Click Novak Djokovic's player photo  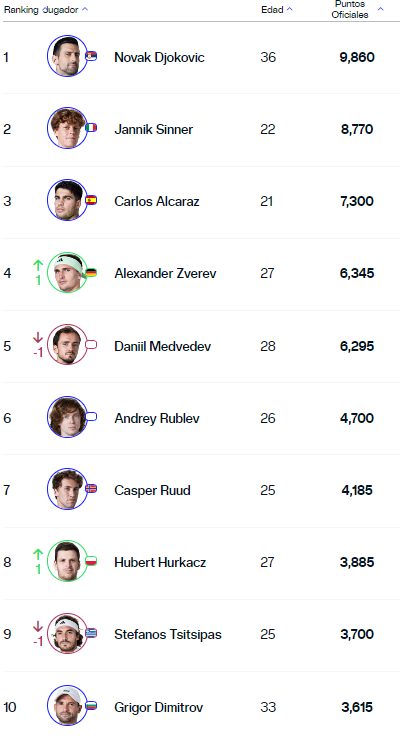click(67, 56)
